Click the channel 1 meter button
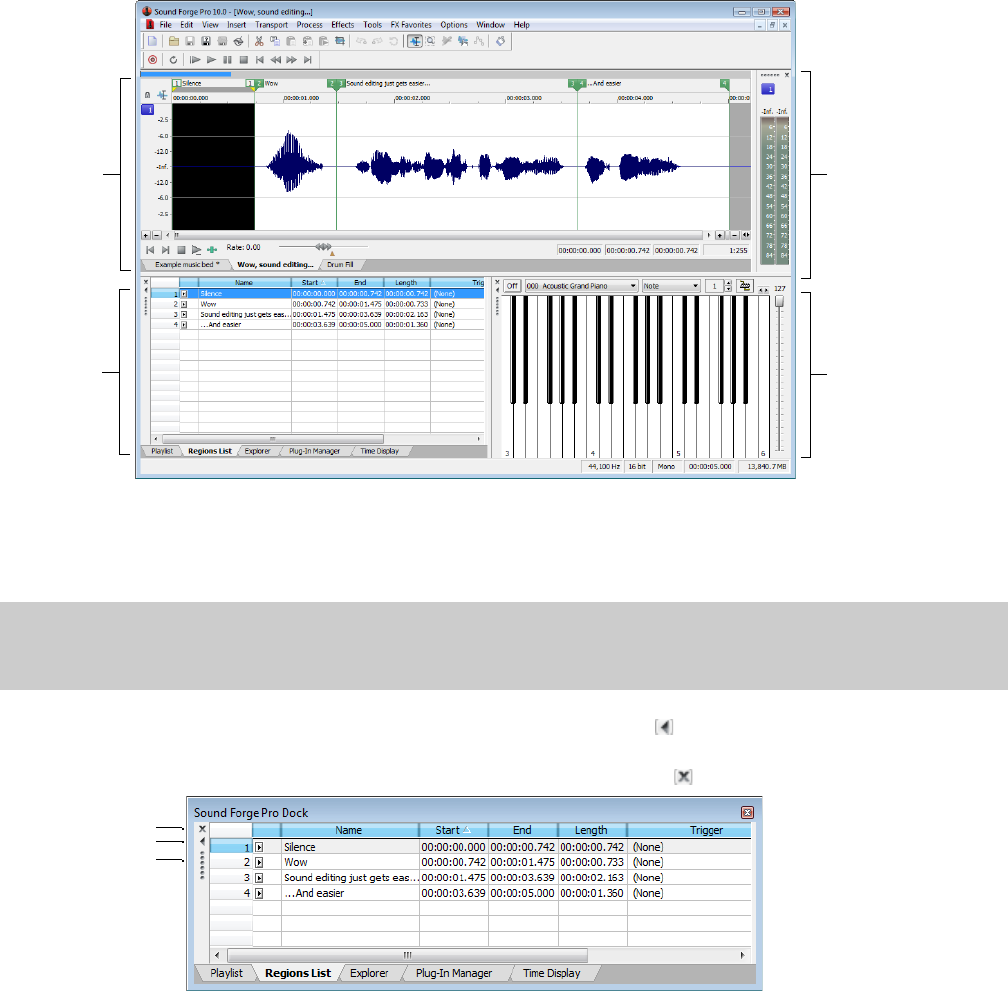 (768, 89)
